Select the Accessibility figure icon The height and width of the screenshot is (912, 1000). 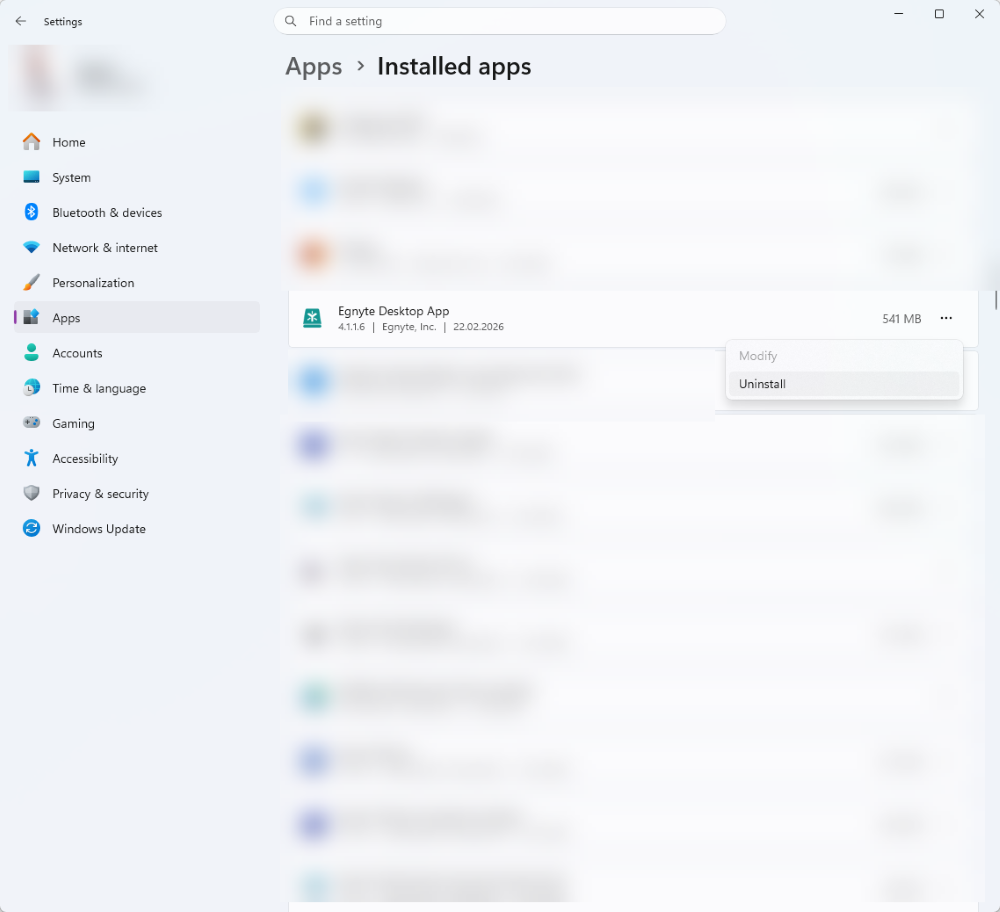coord(31,457)
